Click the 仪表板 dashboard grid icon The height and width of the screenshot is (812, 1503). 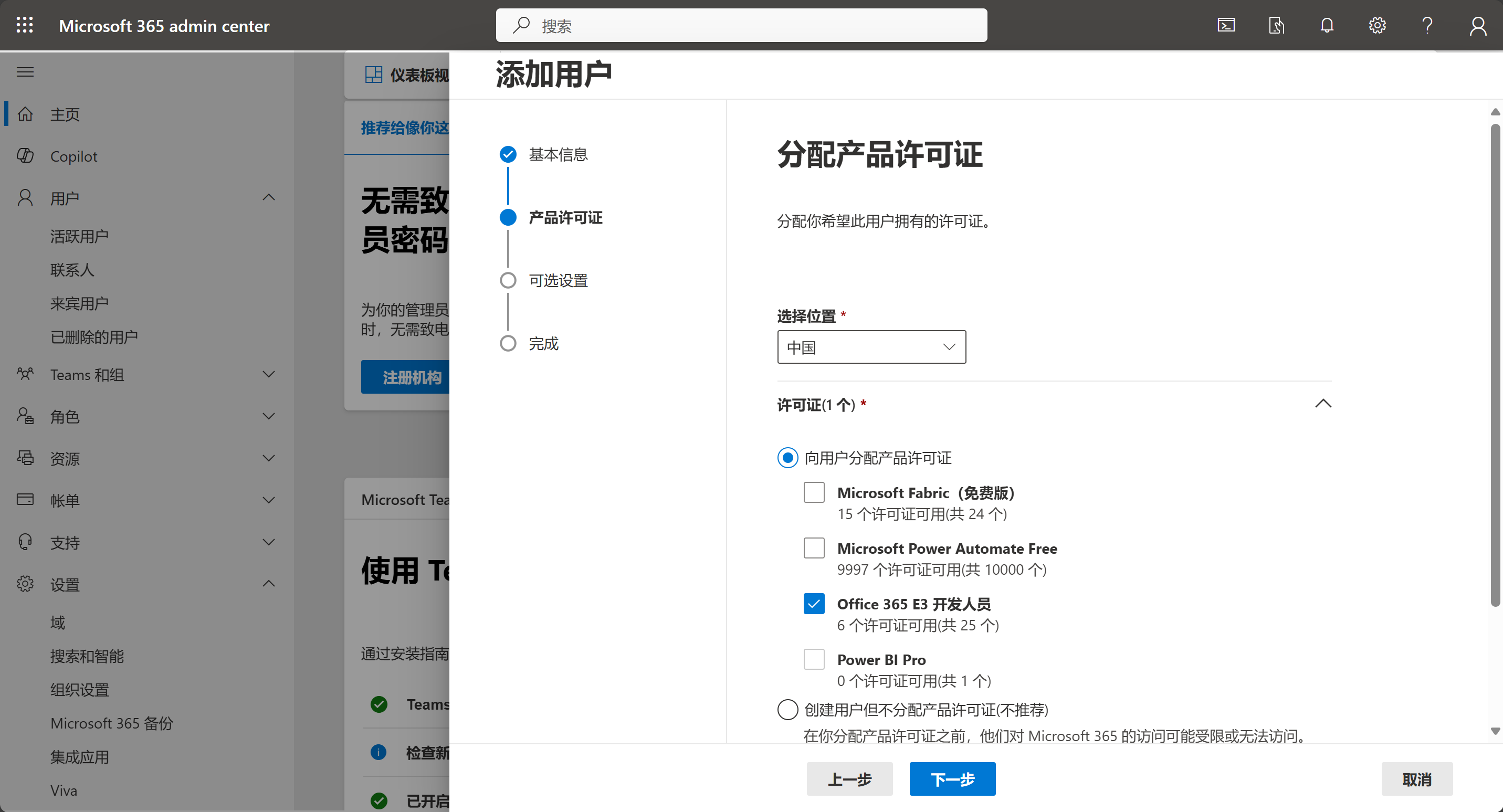(373, 75)
